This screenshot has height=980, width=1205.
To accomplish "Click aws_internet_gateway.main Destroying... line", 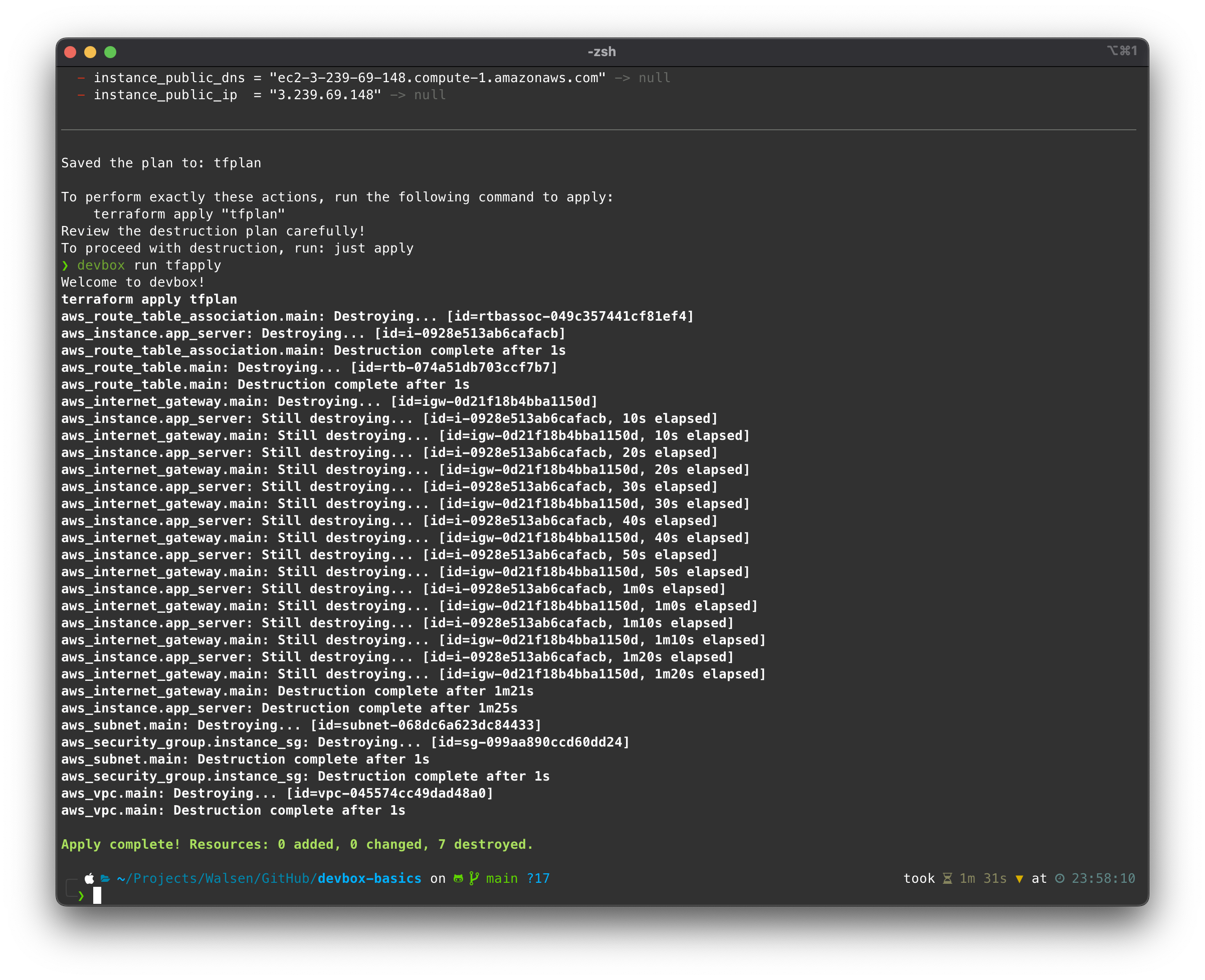I will 329,401.
